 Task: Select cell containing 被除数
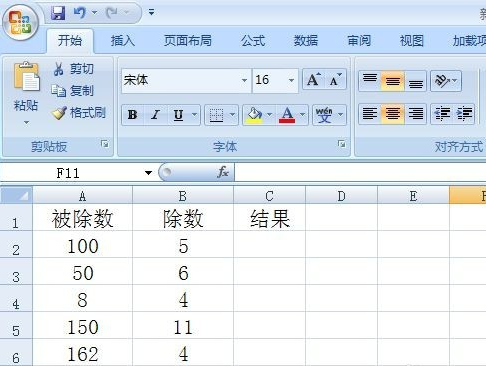pyautogui.click(x=83, y=218)
